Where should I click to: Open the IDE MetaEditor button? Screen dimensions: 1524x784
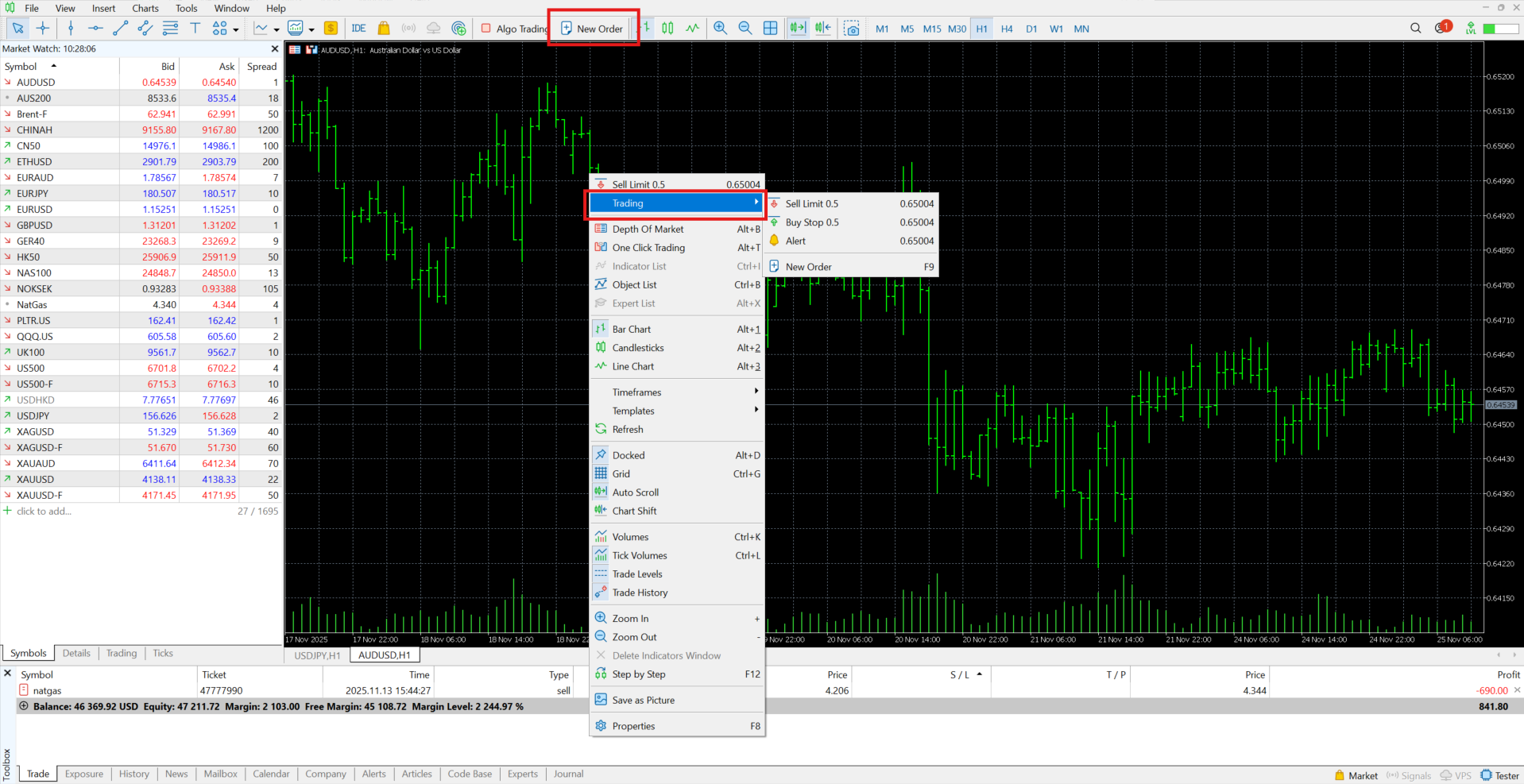click(x=358, y=29)
